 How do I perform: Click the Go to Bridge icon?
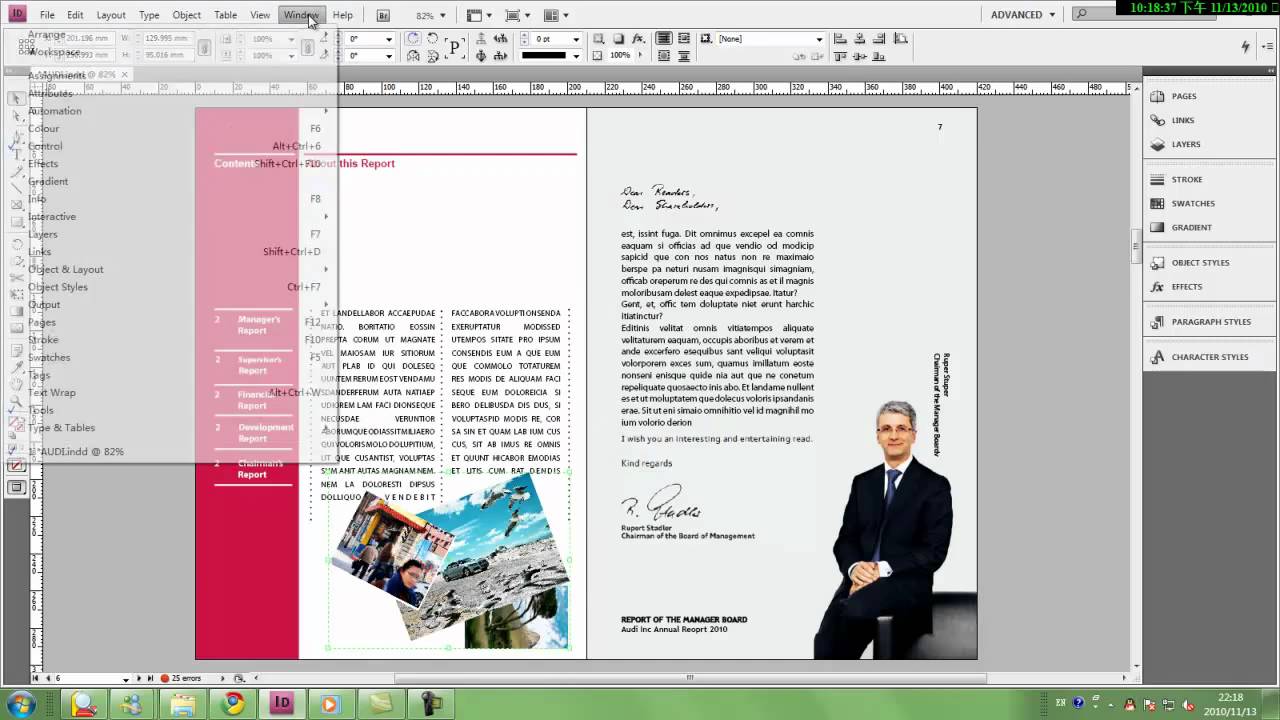383,15
